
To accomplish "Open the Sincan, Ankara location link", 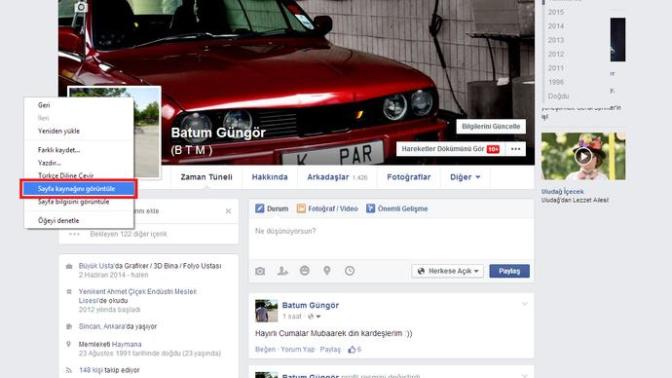I will point(103,327).
